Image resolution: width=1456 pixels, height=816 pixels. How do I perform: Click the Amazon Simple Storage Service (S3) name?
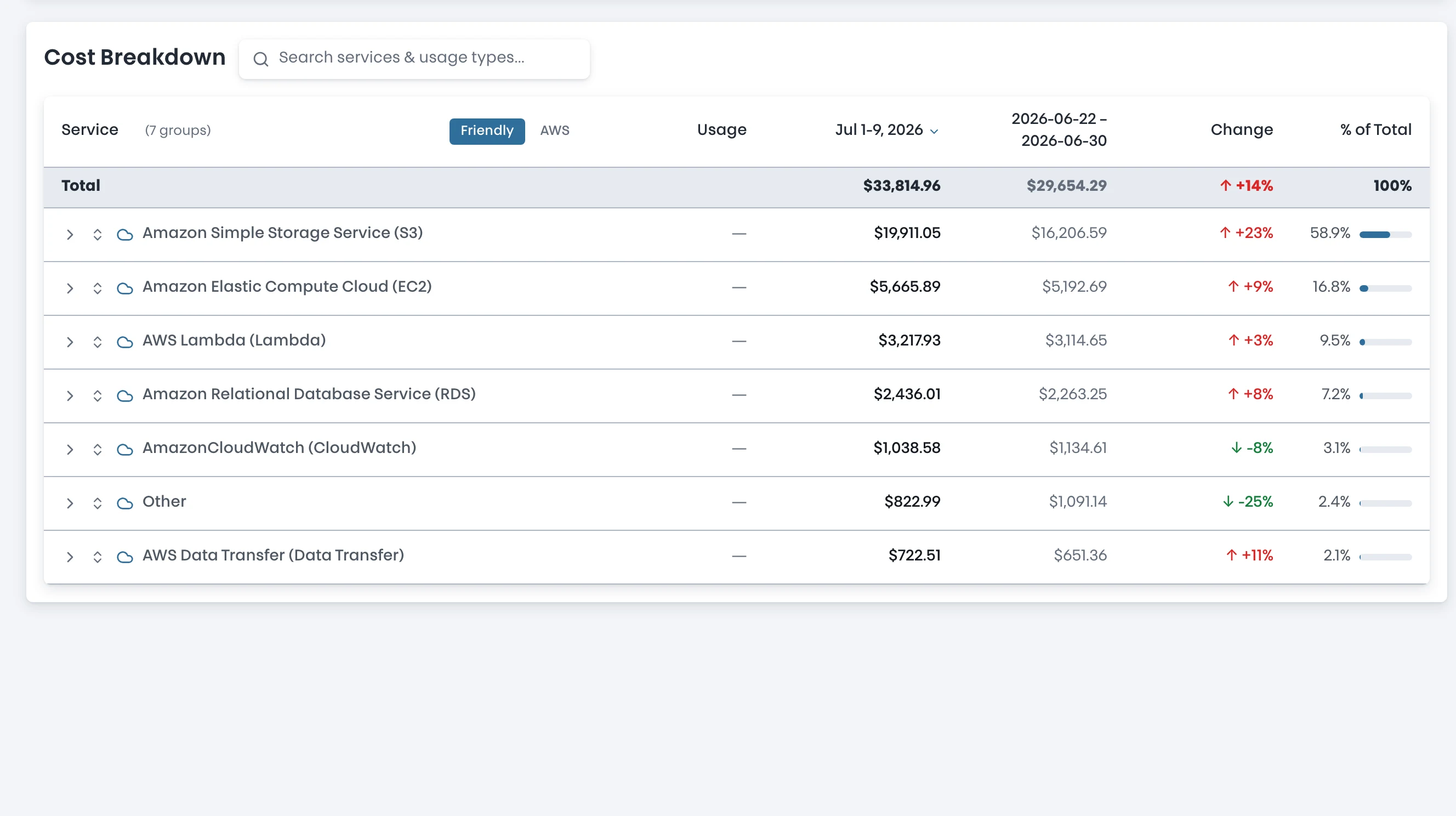pos(283,233)
